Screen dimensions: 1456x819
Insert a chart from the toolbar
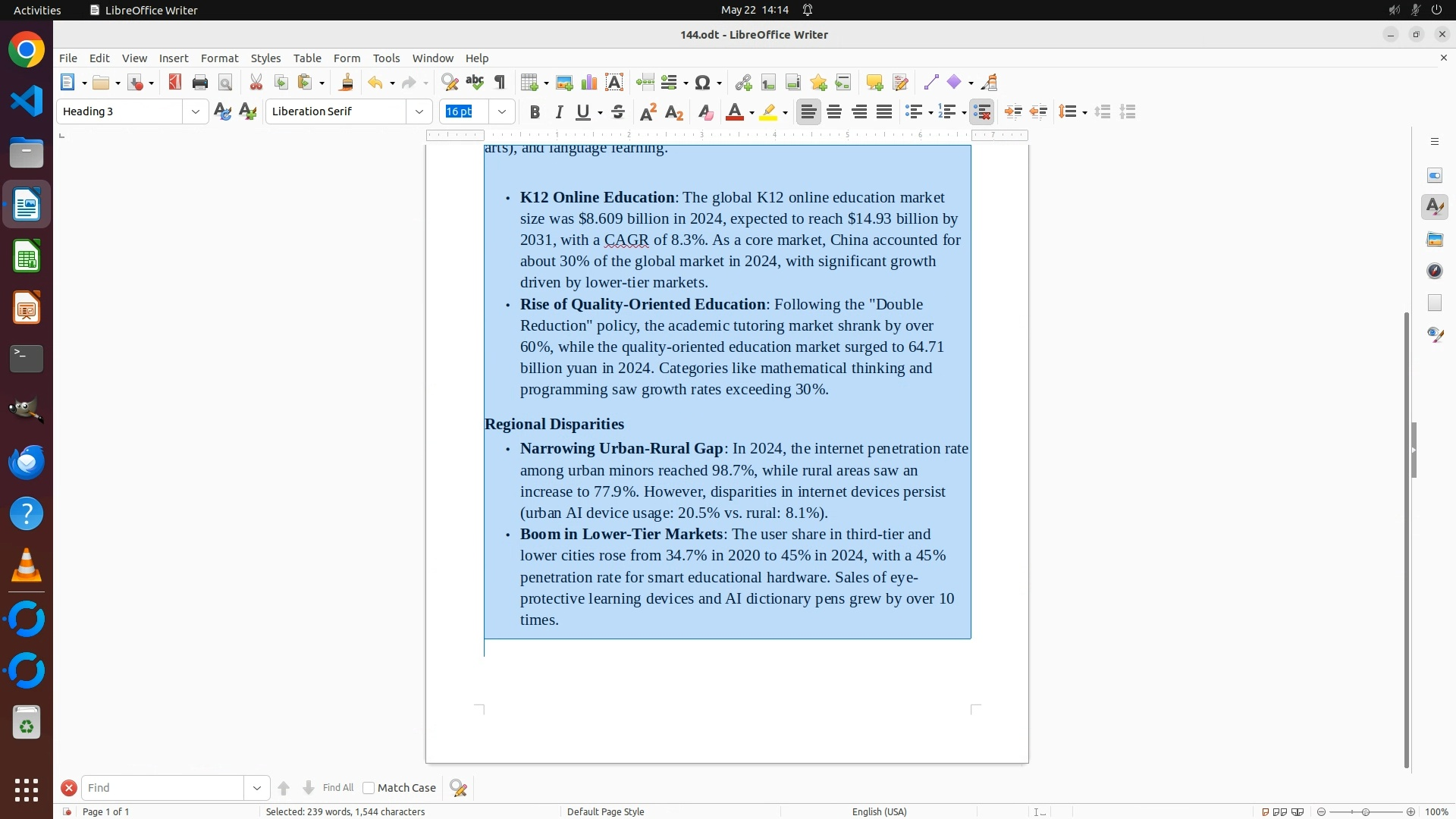coord(589,83)
